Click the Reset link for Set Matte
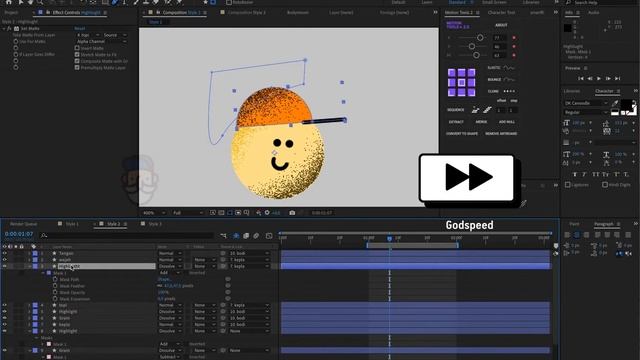 tap(80, 29)
